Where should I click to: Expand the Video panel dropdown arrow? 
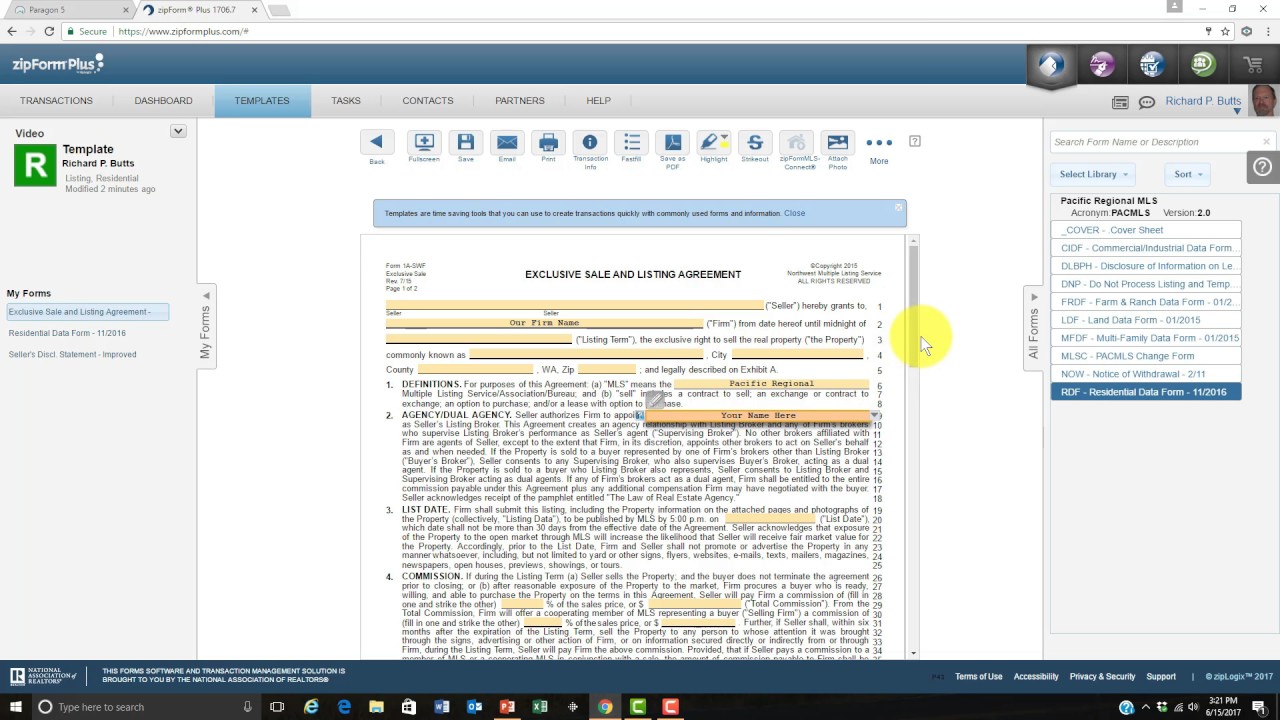click(178, 131)
